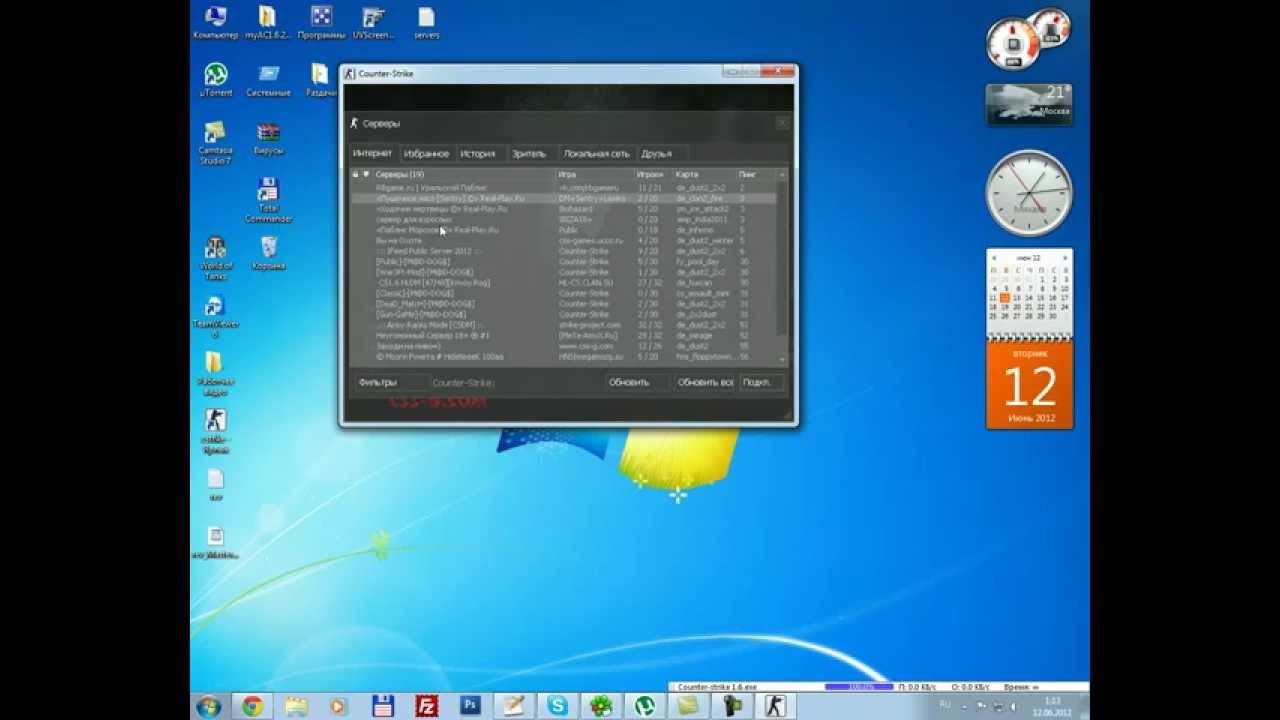Open Photoshop from taskbar
Image resolution: width=1280 pixels, height=720 pixels.
469,706
